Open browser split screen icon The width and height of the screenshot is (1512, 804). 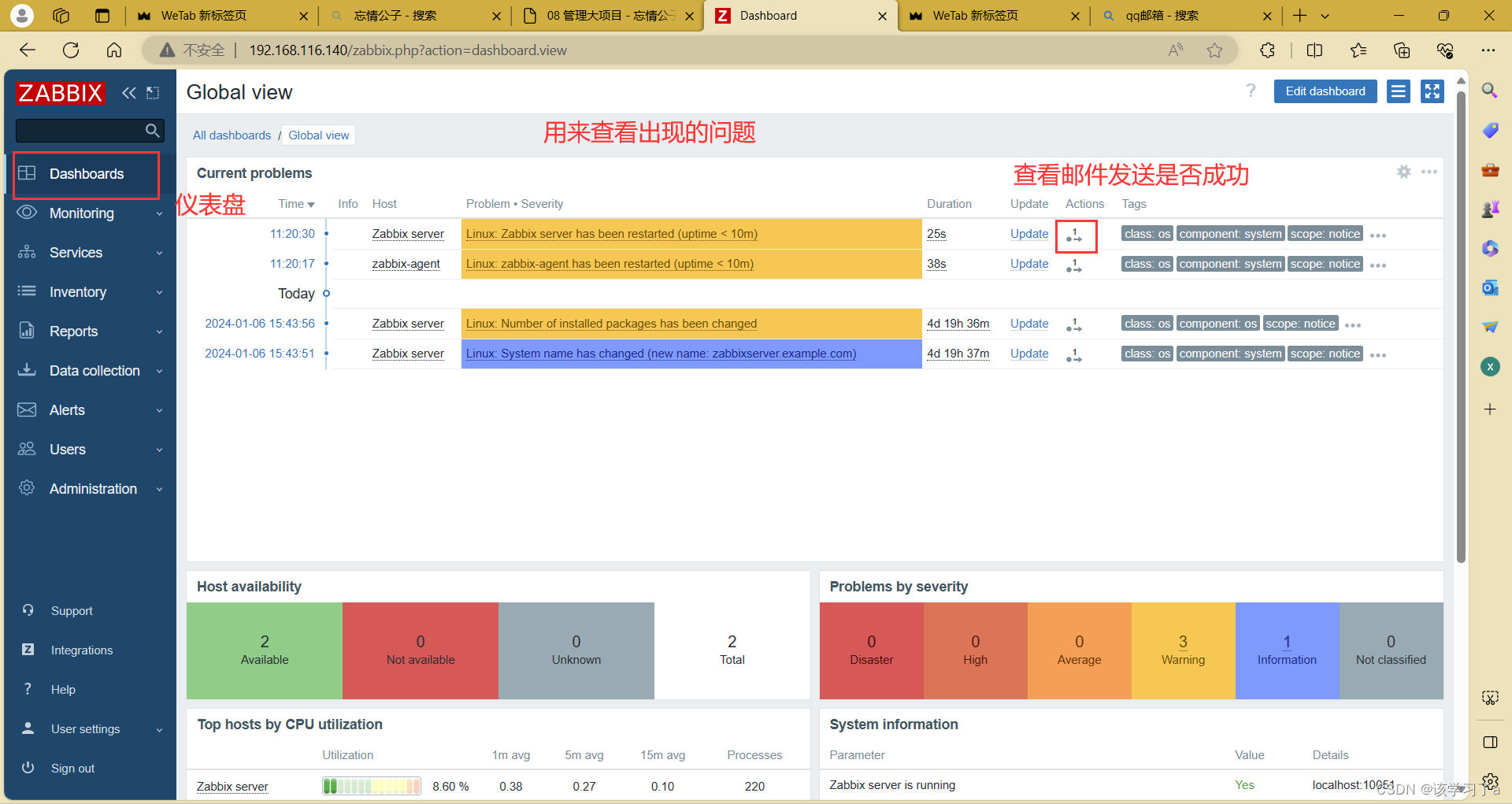1314,50
